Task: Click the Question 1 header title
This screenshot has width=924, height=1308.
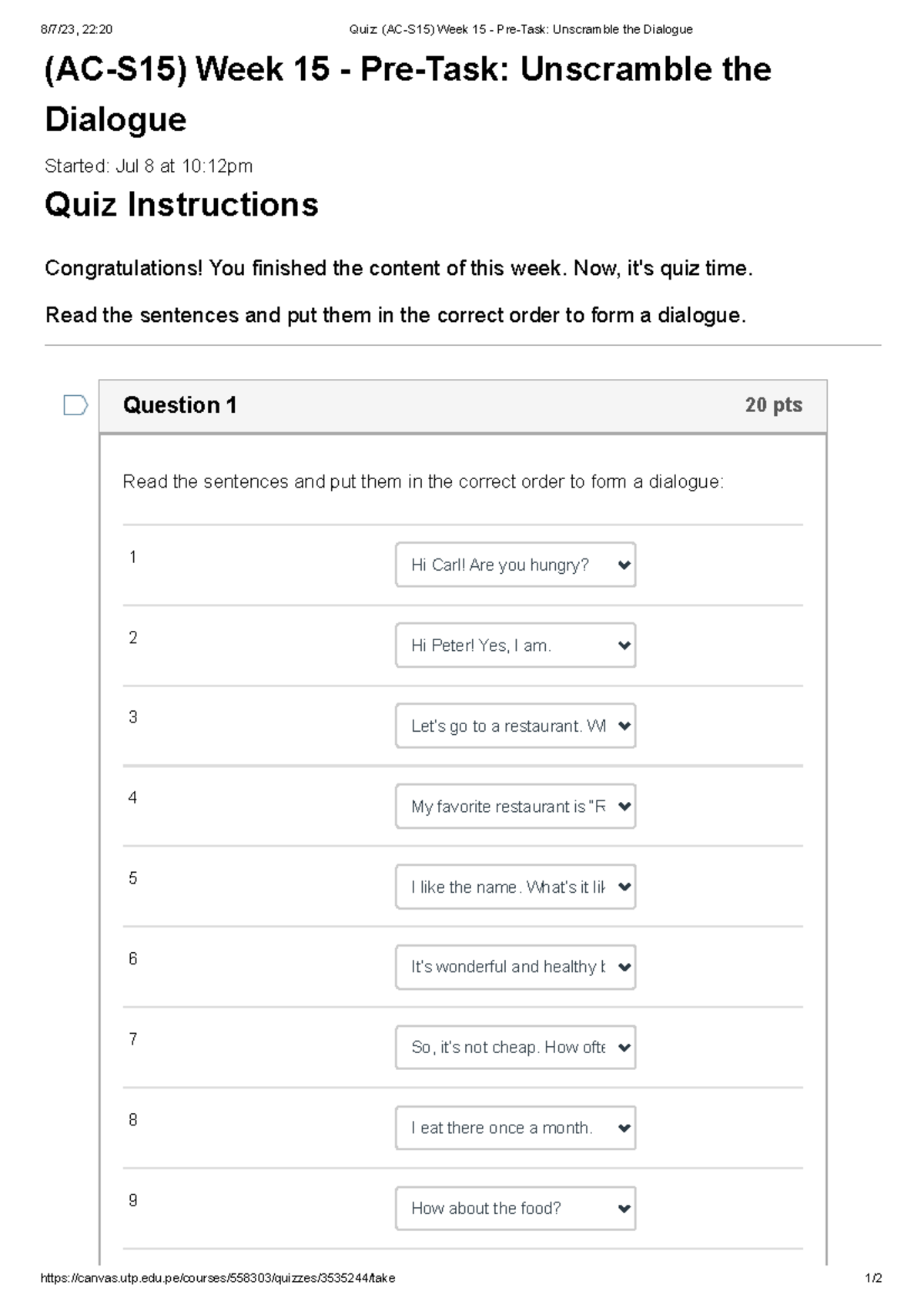Action: click(179, 405)
